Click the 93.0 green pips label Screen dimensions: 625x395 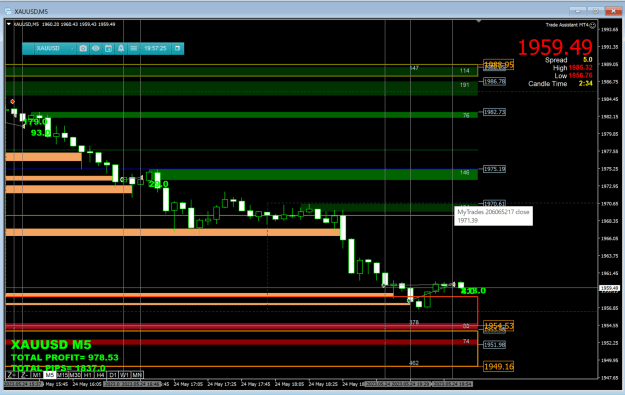[x=41, y=133]
